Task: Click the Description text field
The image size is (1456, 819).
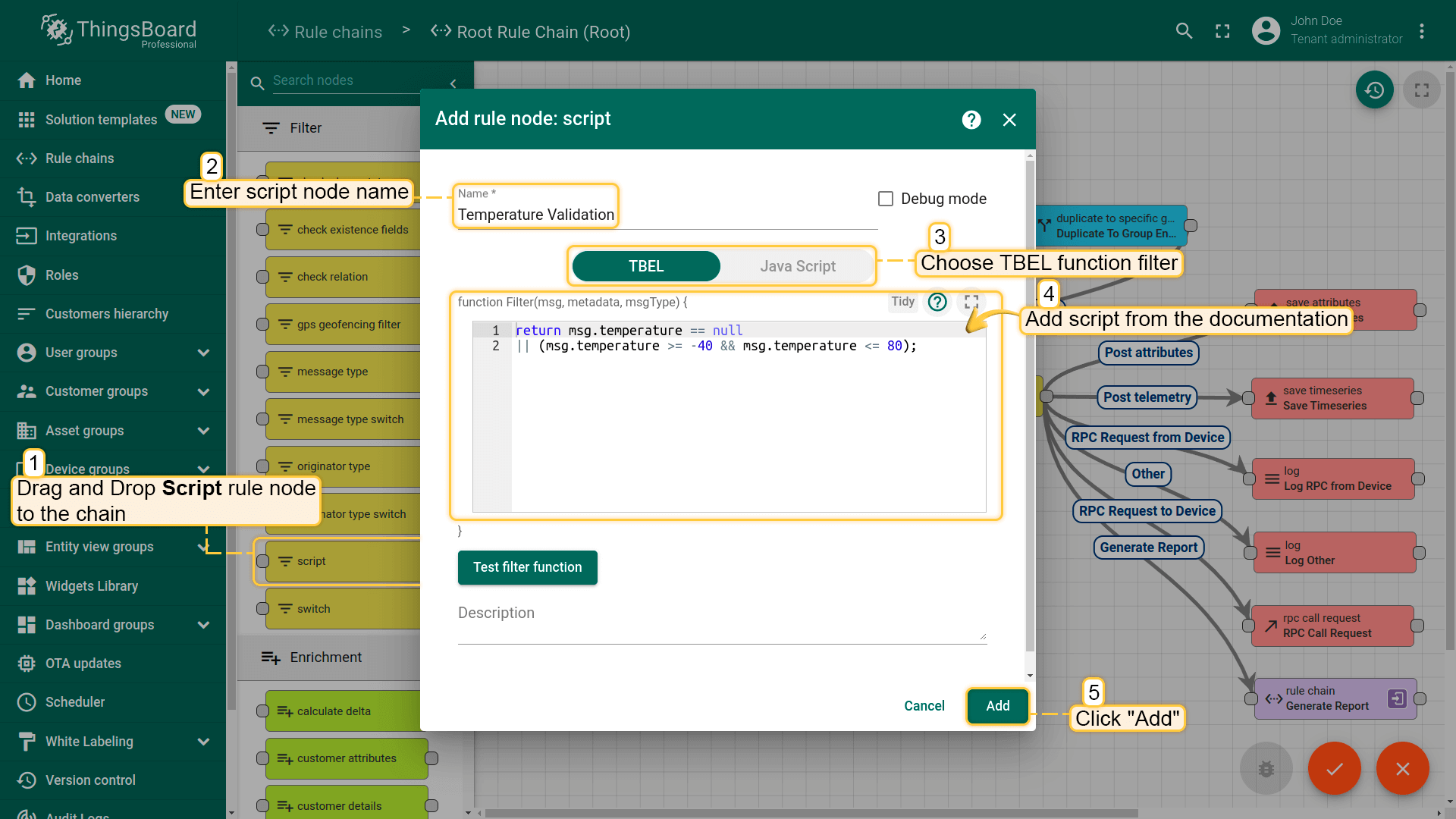Action: pos(721,629)
